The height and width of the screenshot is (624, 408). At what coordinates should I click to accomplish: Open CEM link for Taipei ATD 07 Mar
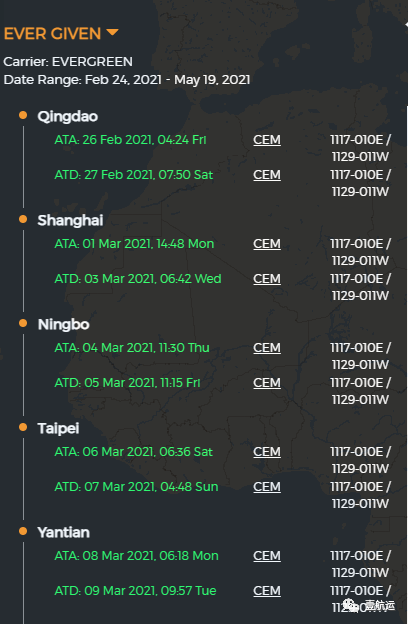267,487
